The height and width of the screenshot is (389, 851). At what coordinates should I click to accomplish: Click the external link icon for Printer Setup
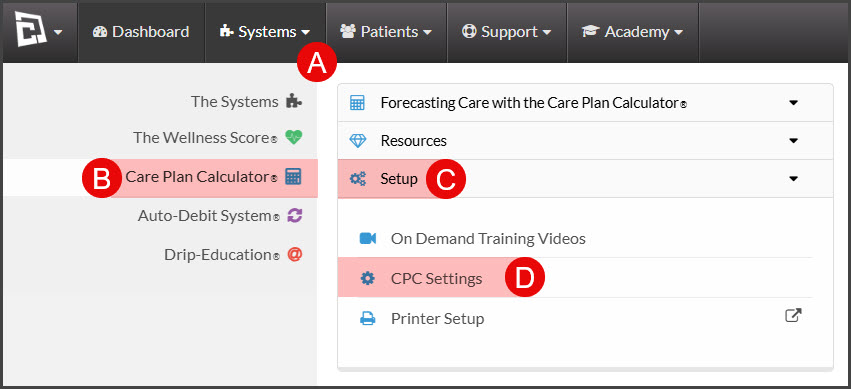pyautogui.click(x=793, y=315)
